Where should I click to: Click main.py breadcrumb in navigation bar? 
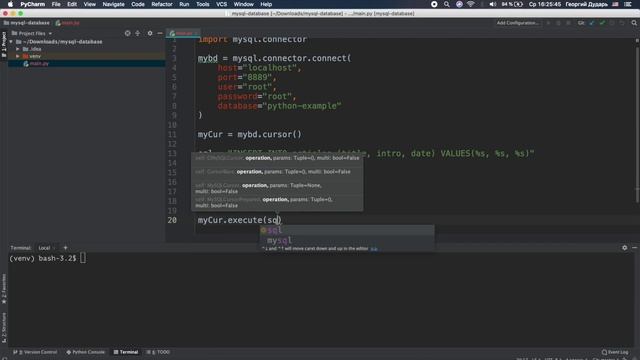coord(68,23)
